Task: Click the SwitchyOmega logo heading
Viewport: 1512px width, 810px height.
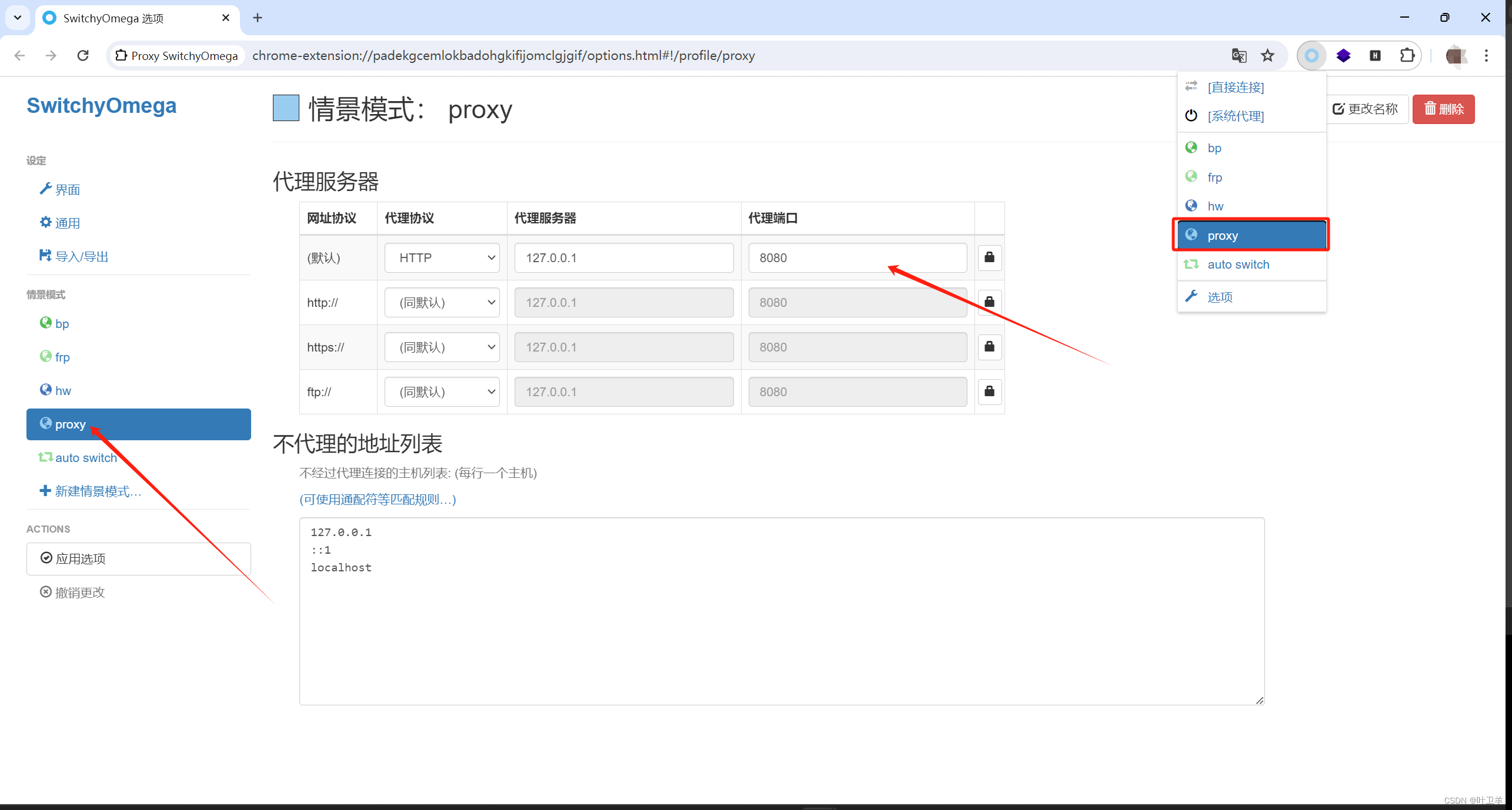Action: click(101, 106)
